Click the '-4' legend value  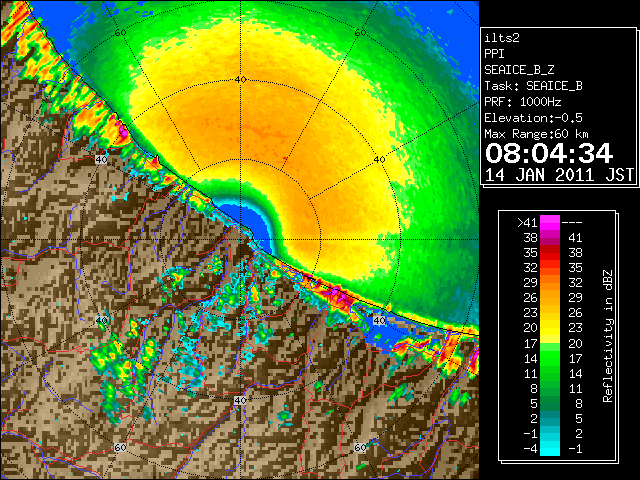(530, 449)
